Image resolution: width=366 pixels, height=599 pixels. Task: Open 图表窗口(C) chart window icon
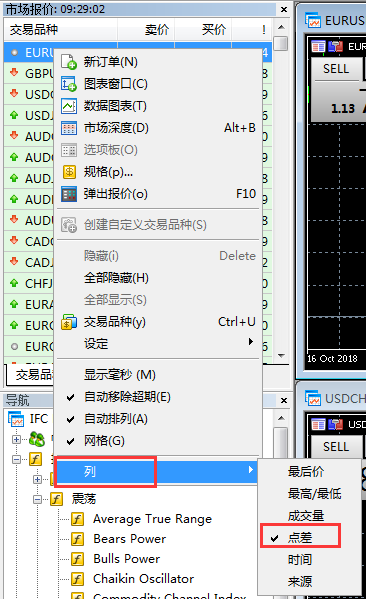[x=69, y=84]
